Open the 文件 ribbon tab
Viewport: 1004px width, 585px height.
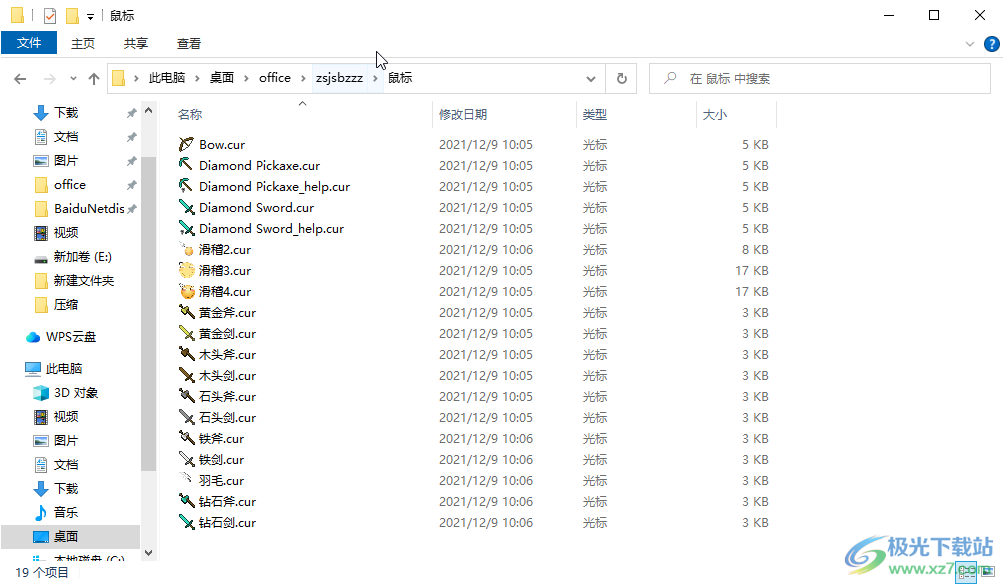tap(29, 43)
